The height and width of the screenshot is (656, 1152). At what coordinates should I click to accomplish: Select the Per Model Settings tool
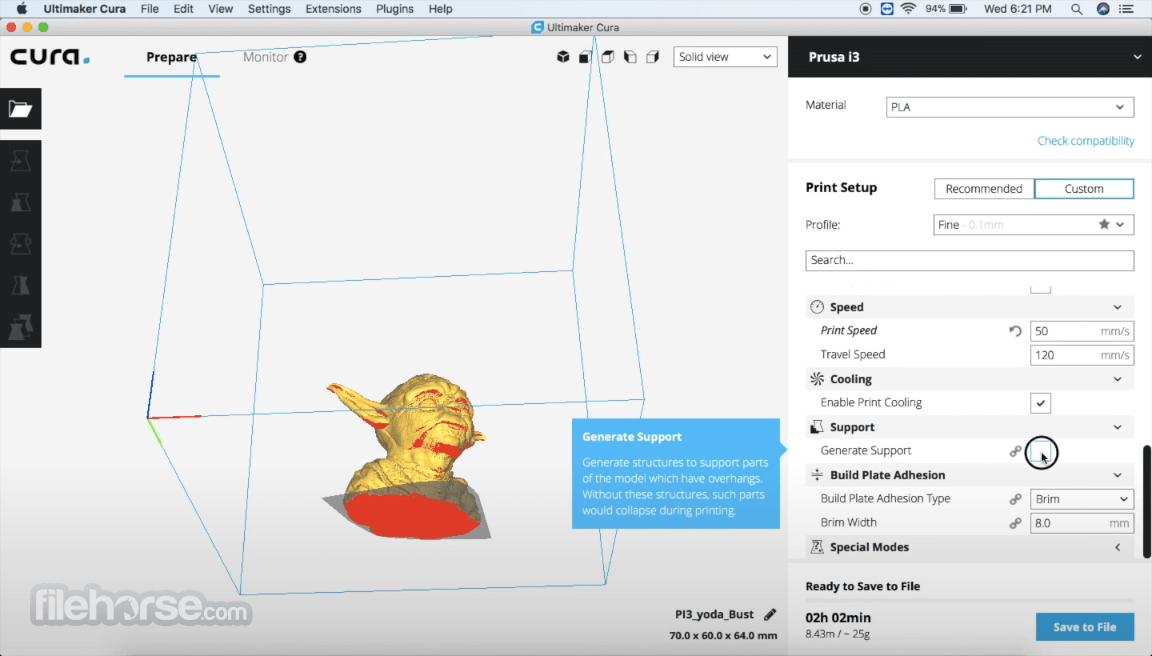pos(21,327)
